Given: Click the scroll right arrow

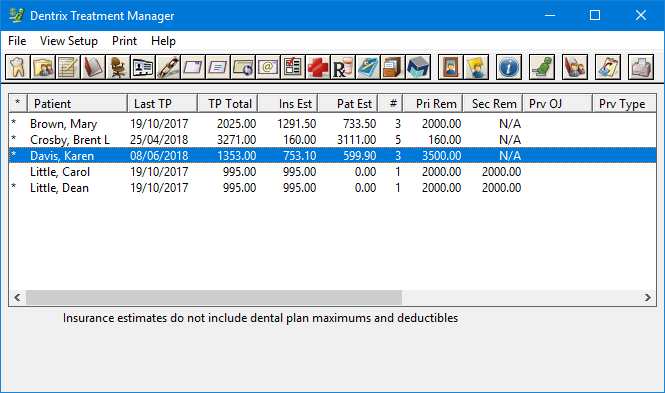Looking at the screenshot, I should (648, 298).
